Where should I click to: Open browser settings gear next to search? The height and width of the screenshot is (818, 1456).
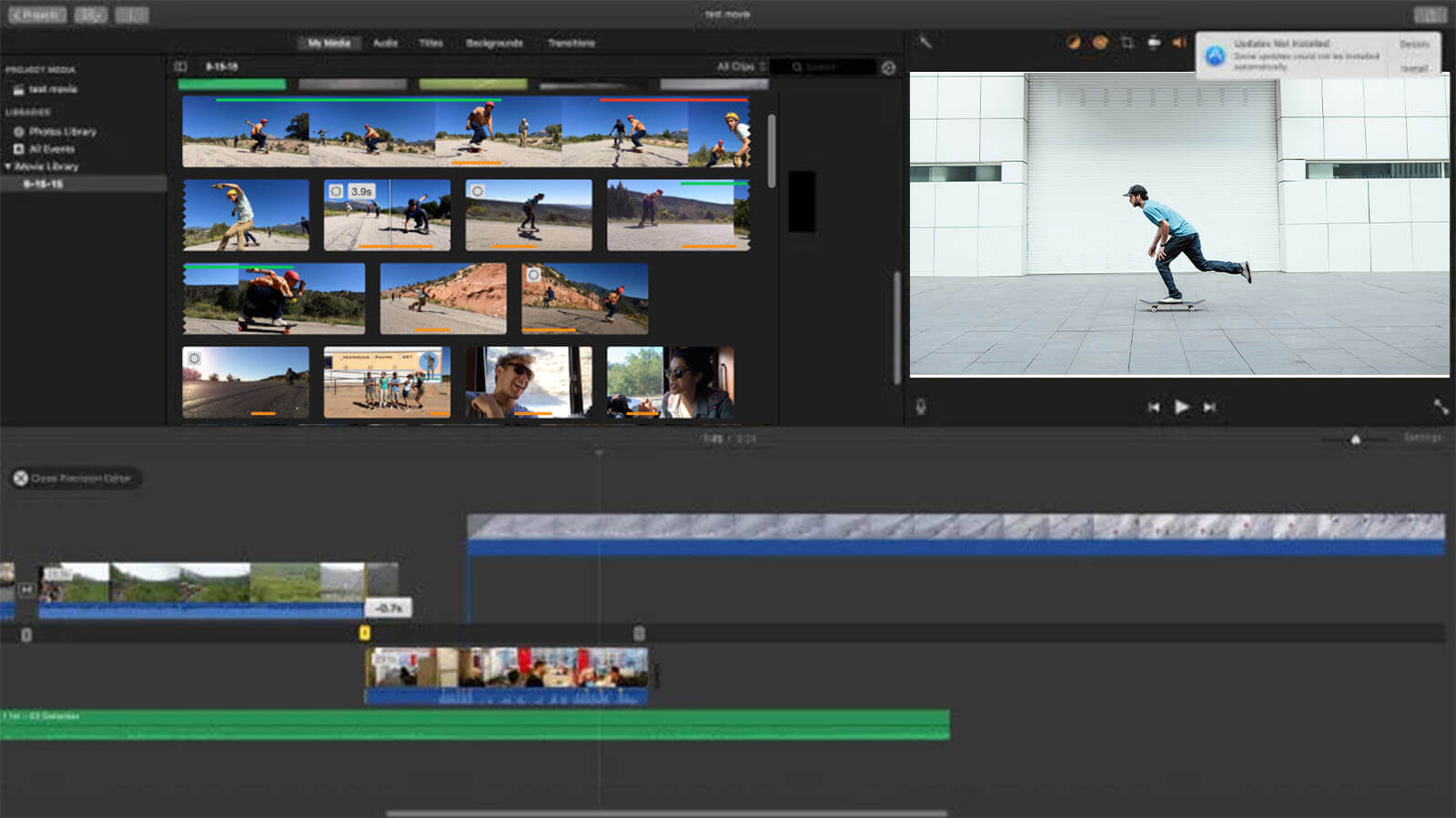tap(888, 67)
